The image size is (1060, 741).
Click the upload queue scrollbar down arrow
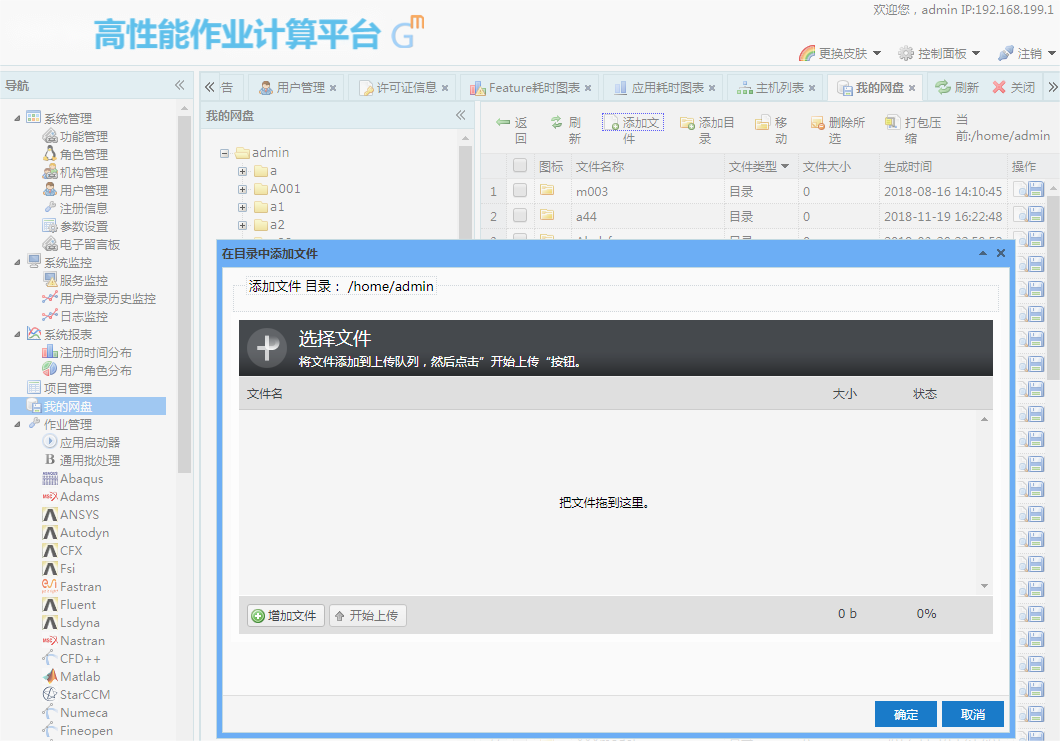(x=984, y=586)
